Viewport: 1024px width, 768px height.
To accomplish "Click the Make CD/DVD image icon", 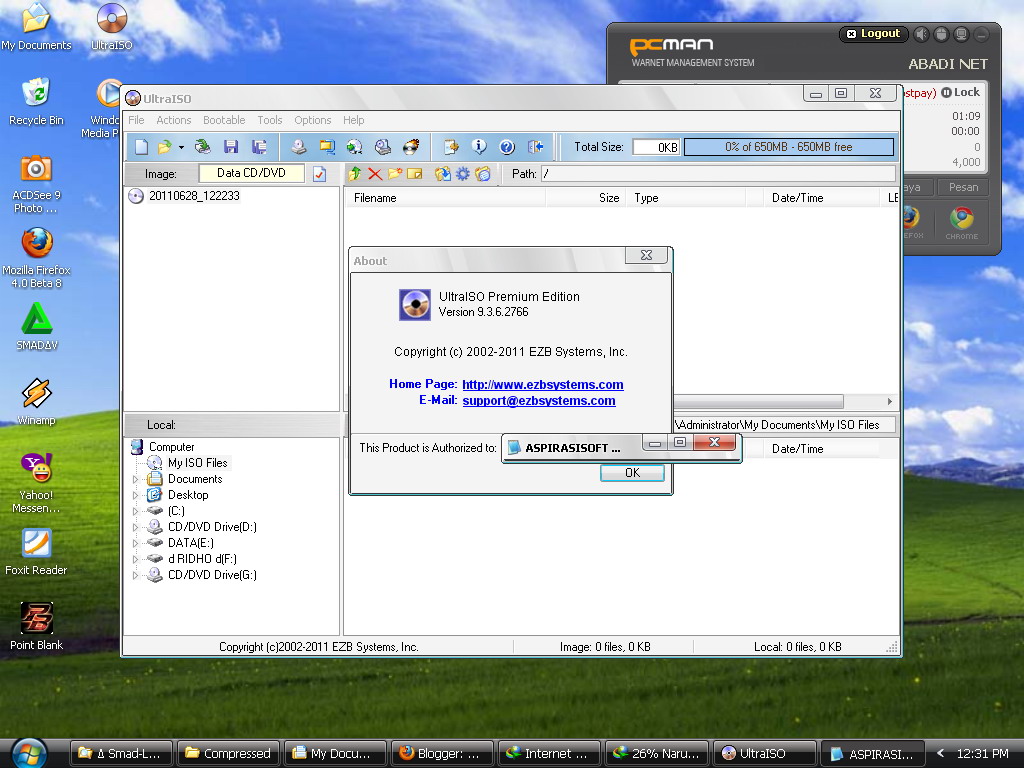I will tap(298, 147).
